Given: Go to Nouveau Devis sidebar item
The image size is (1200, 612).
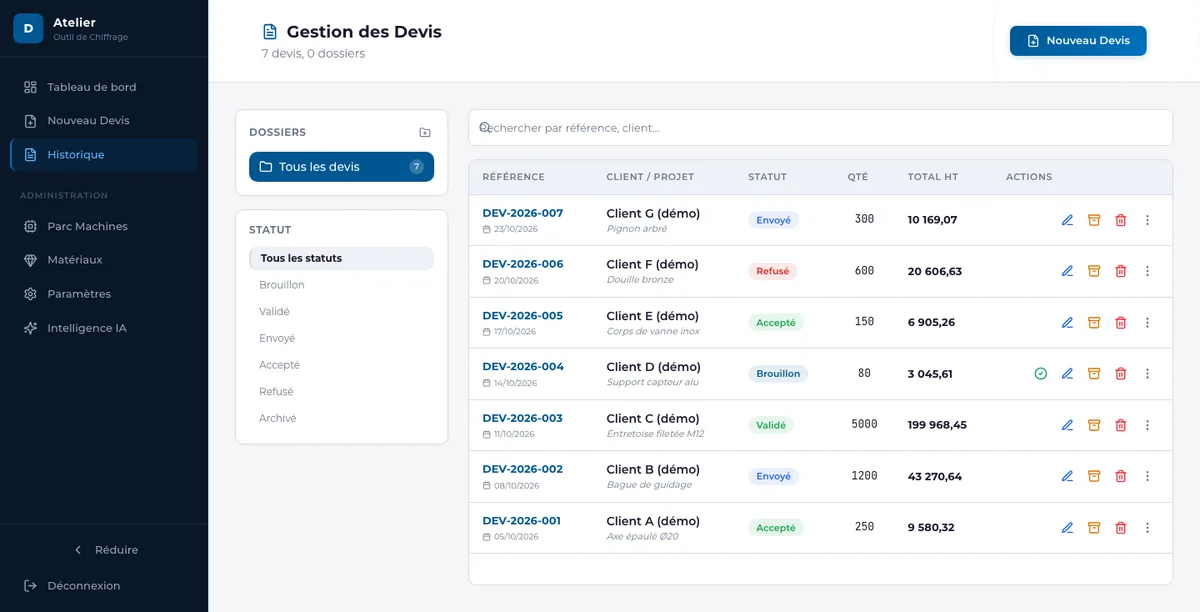Looking at the screenshot, I should point(104,121).
